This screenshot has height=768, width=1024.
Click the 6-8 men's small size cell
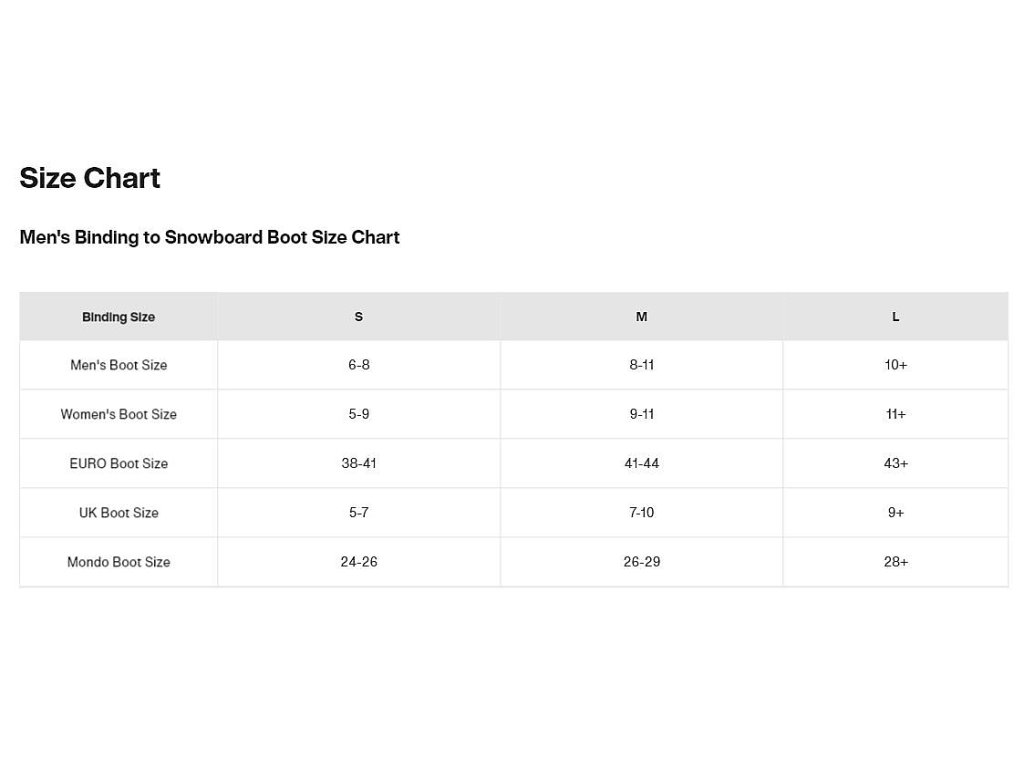tap(359, 365)
